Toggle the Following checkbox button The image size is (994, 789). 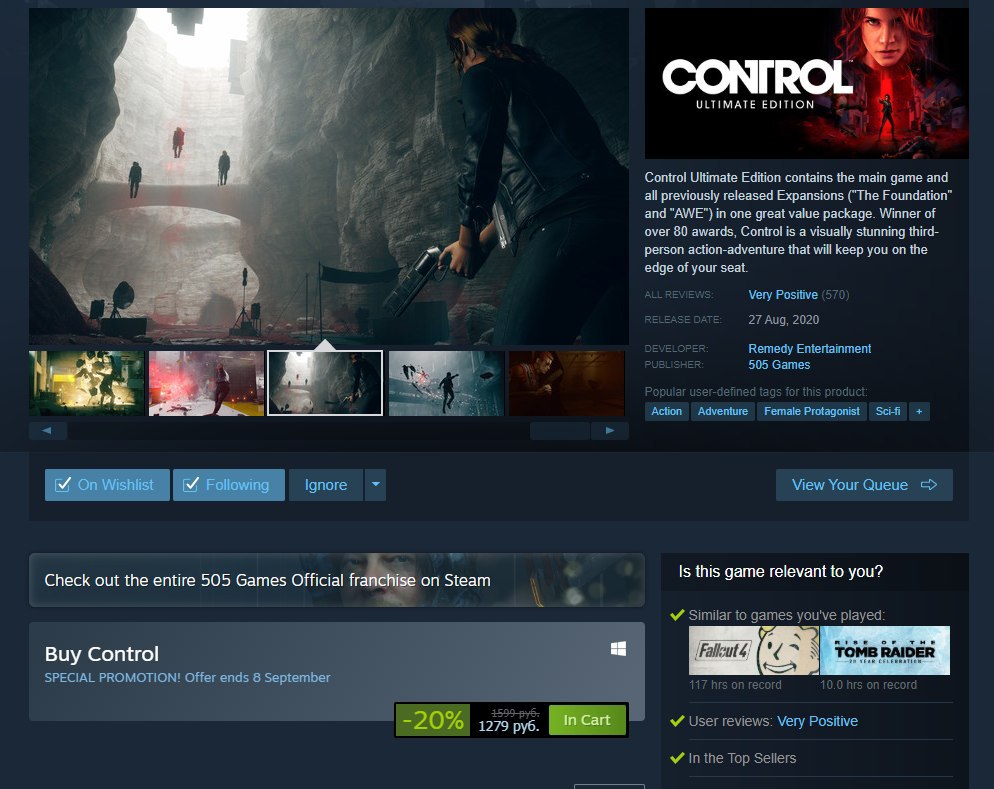point(229,485)
